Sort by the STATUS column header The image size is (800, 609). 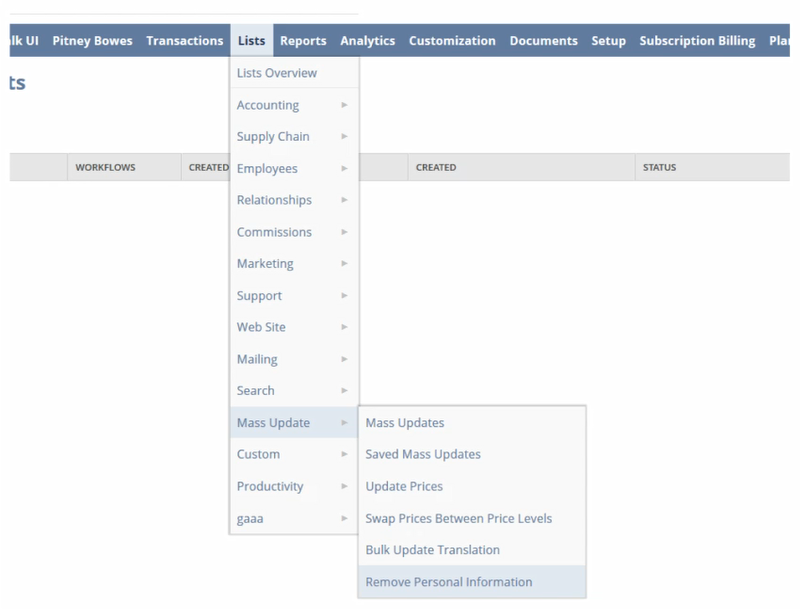712,167
